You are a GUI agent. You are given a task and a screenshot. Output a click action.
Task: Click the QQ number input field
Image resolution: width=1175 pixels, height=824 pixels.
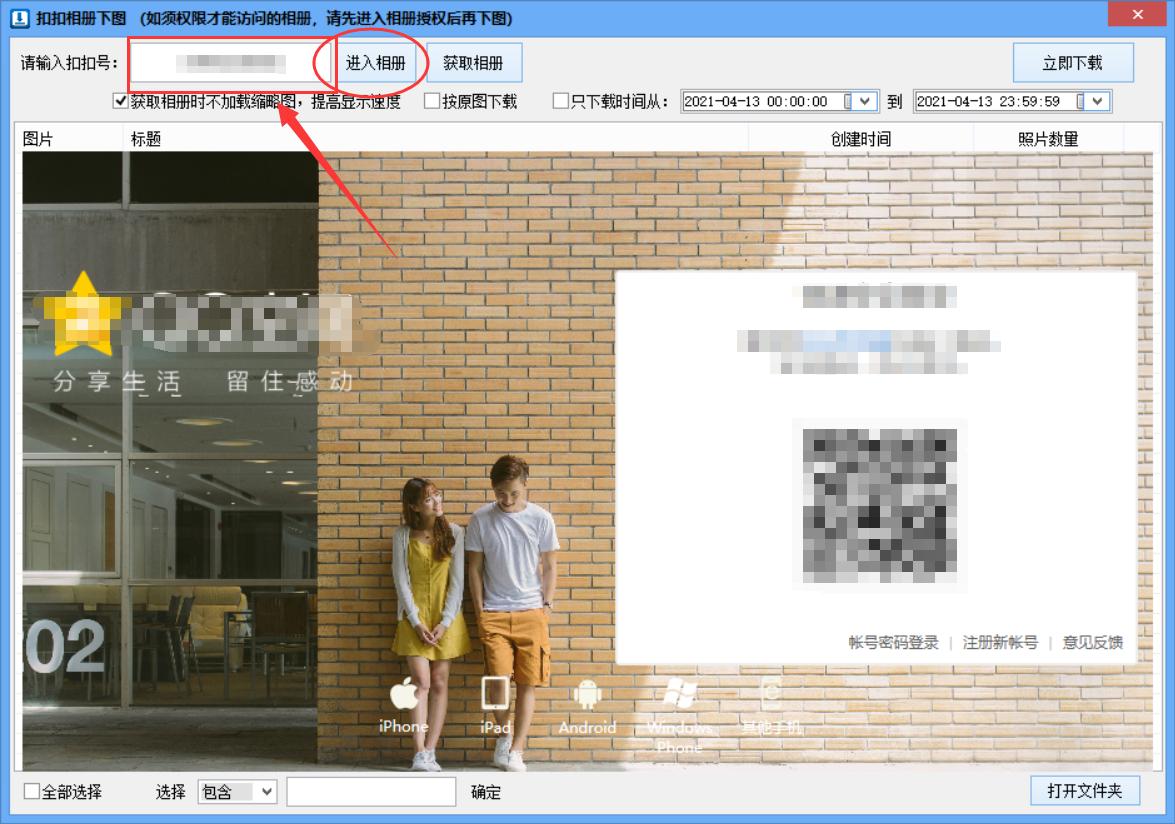pyautogui.click(x=224, y=62)
